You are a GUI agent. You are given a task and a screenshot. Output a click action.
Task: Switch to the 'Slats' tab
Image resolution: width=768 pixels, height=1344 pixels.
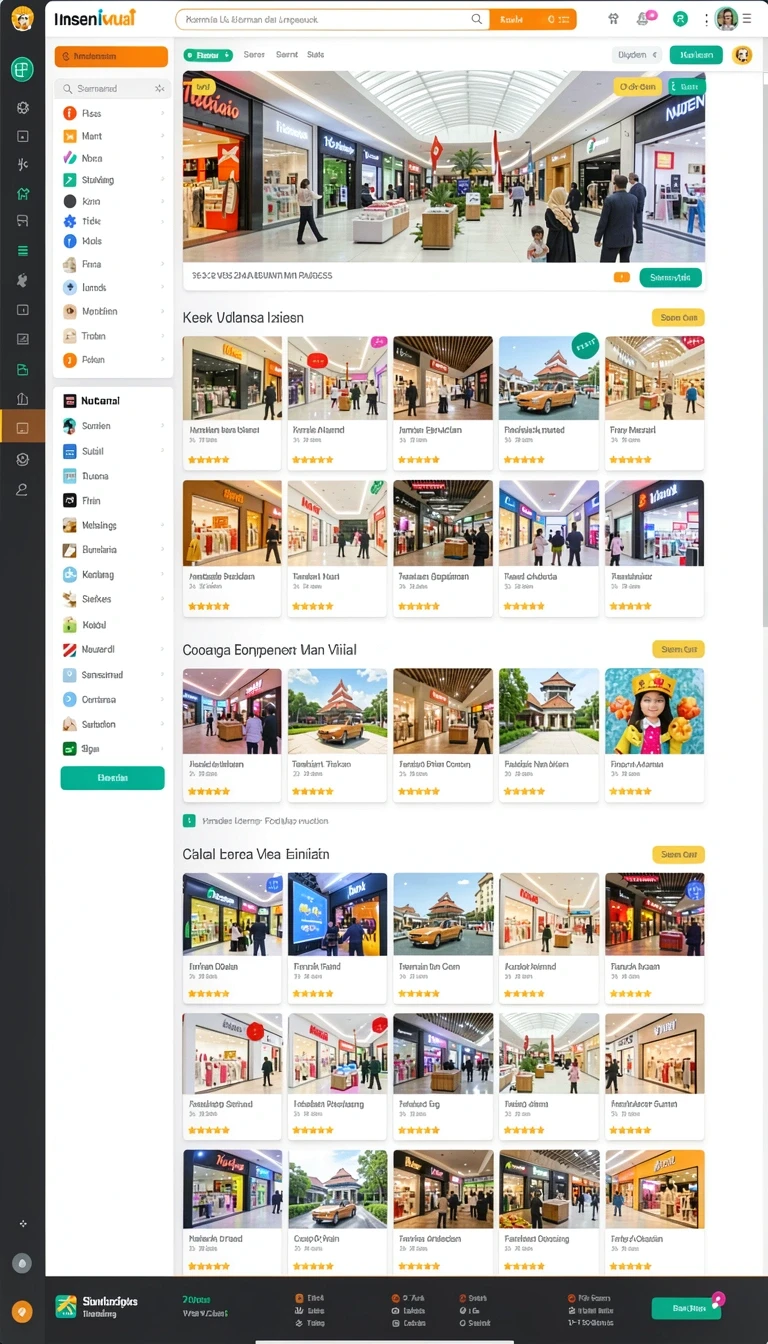tap(315, 55)
